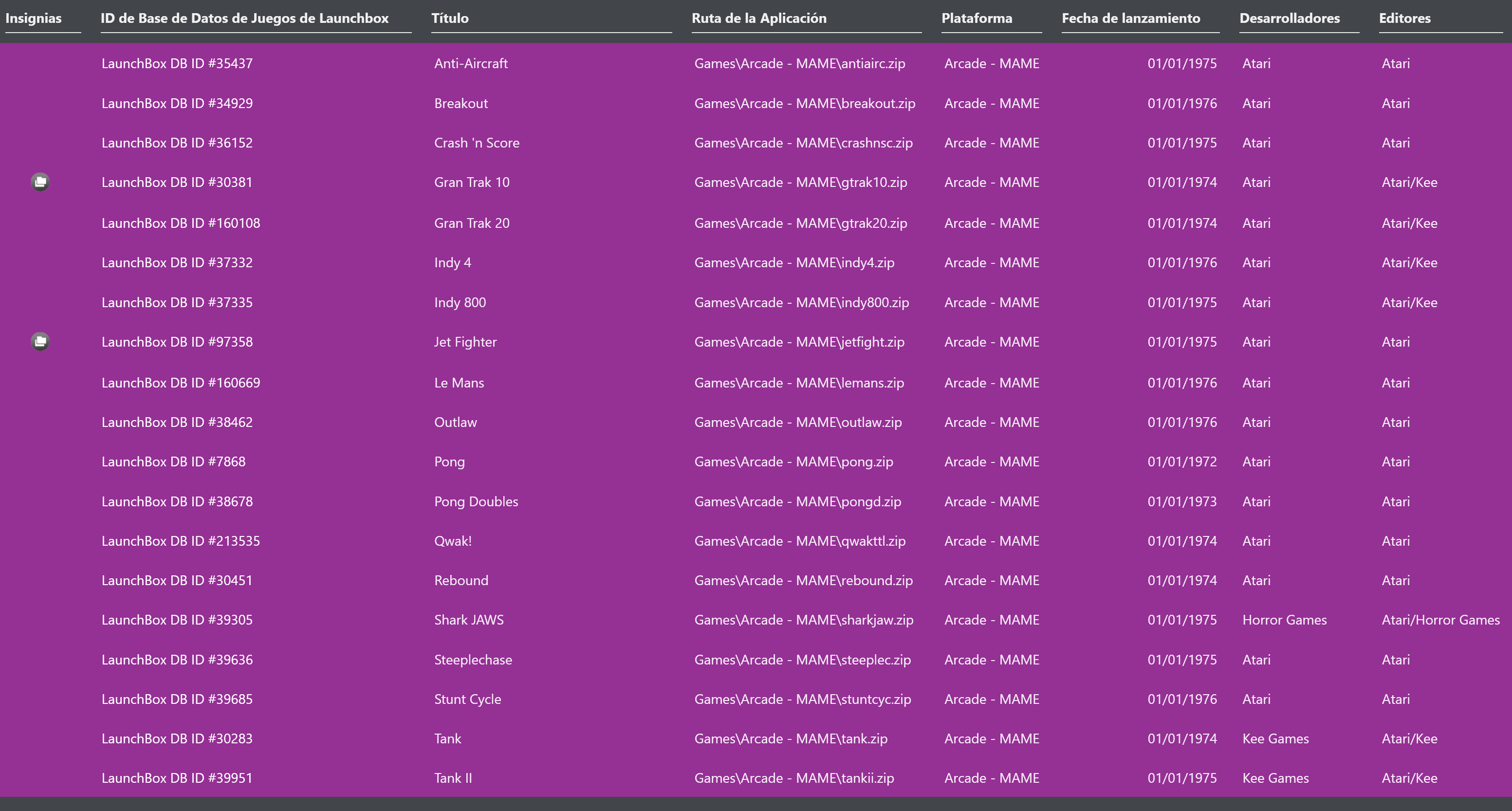Click Kee Games developer in Tank II row
Viewport: 1512px width, 811px height.
point(1275,778)
